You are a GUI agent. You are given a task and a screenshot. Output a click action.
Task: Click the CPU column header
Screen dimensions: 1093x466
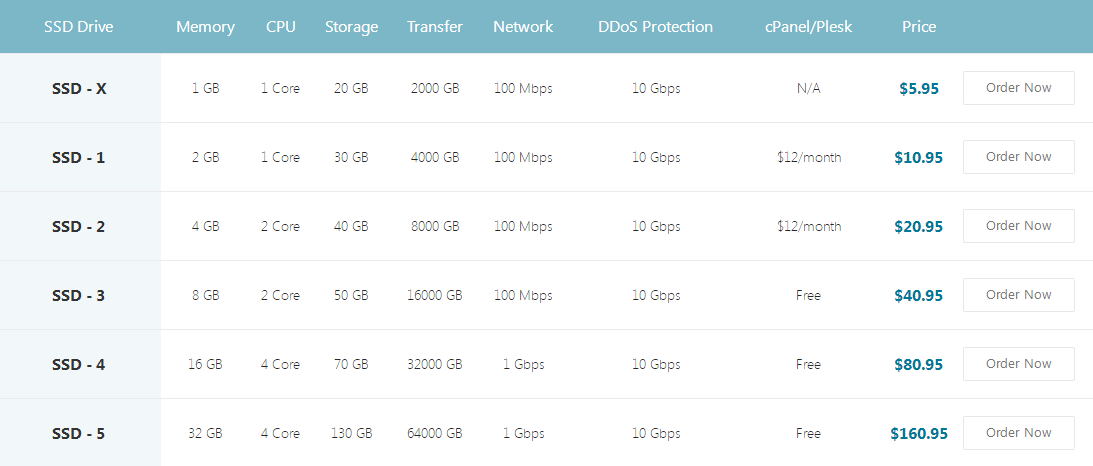[281, 27]
